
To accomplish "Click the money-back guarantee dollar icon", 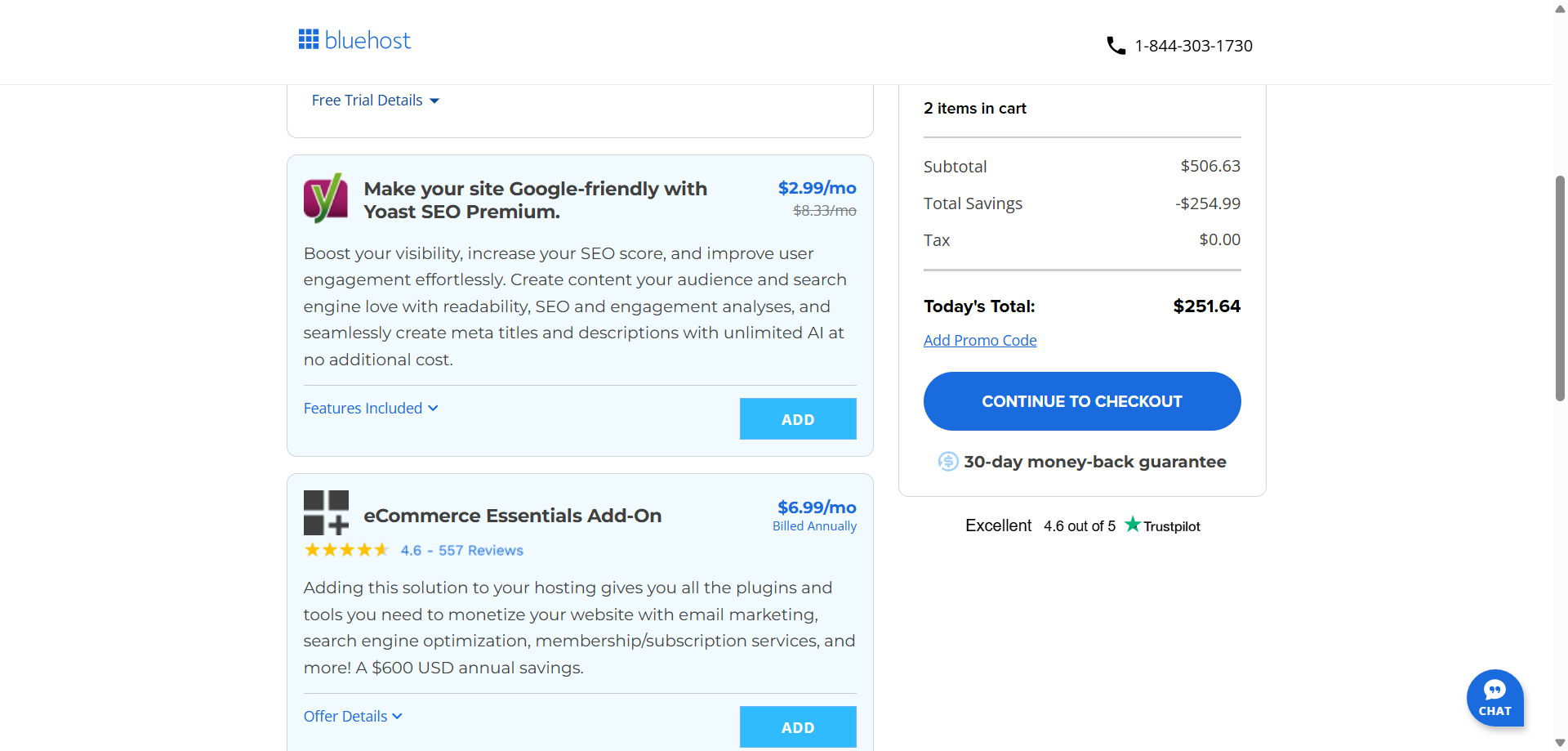I will (947, 462).
